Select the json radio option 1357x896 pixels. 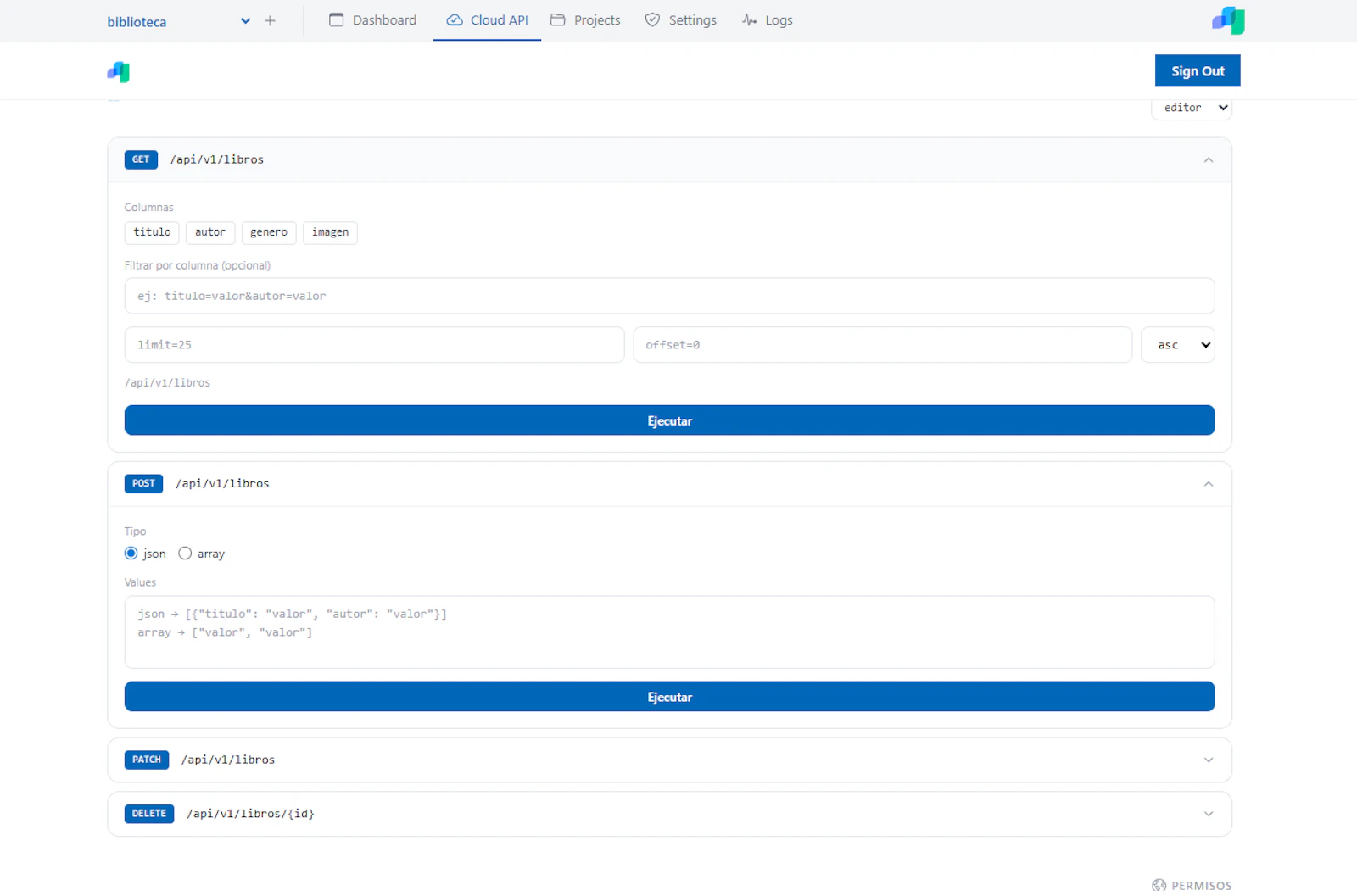131,554
